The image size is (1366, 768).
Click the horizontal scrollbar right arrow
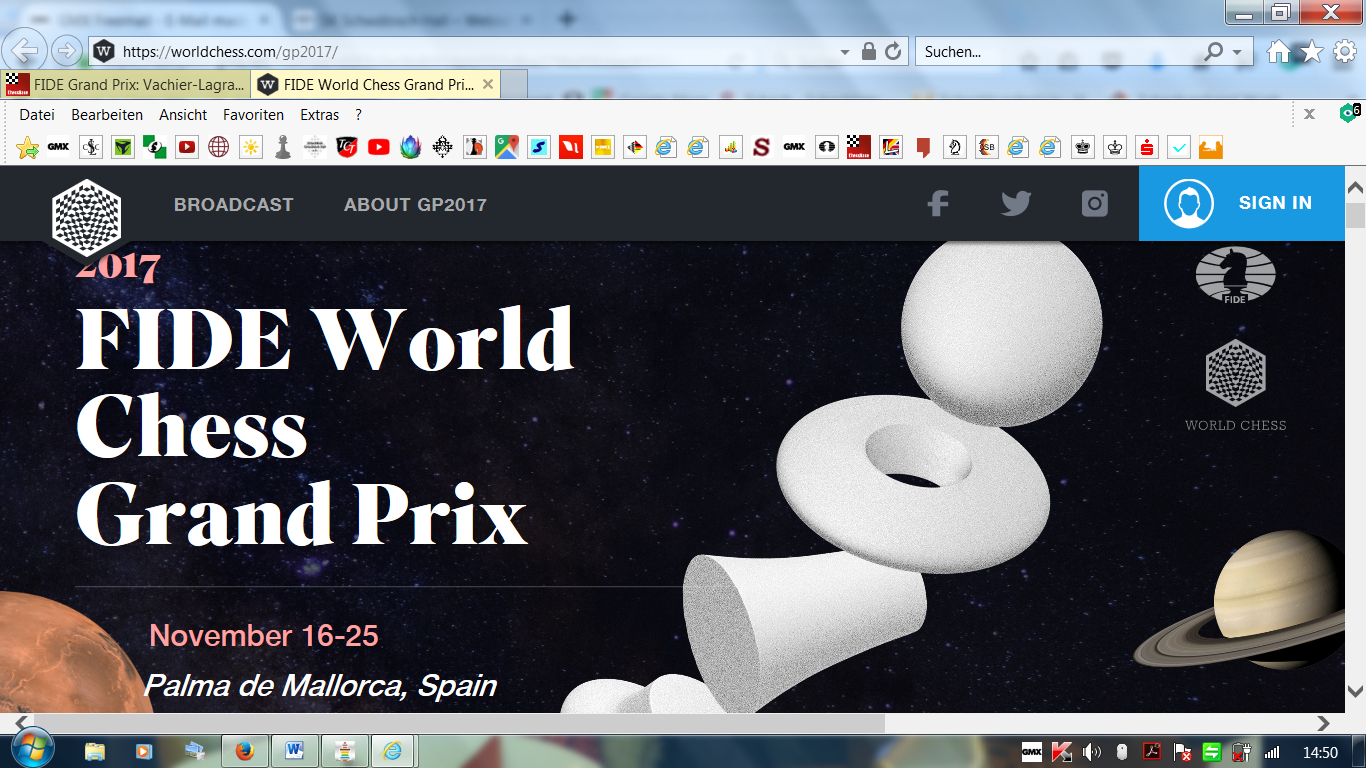tap(1324, 723)
